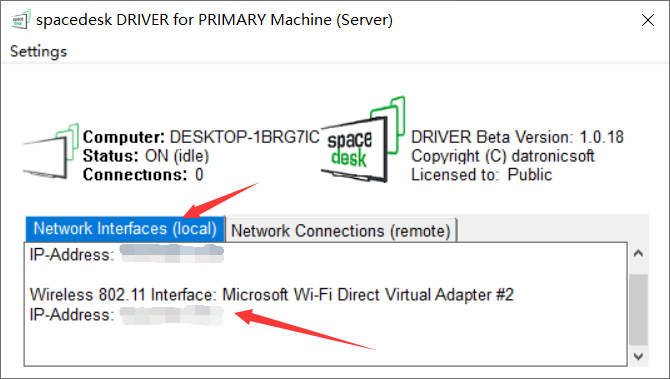Click DRIVER Beta Version 1.0.18 text

click(517, 137)
